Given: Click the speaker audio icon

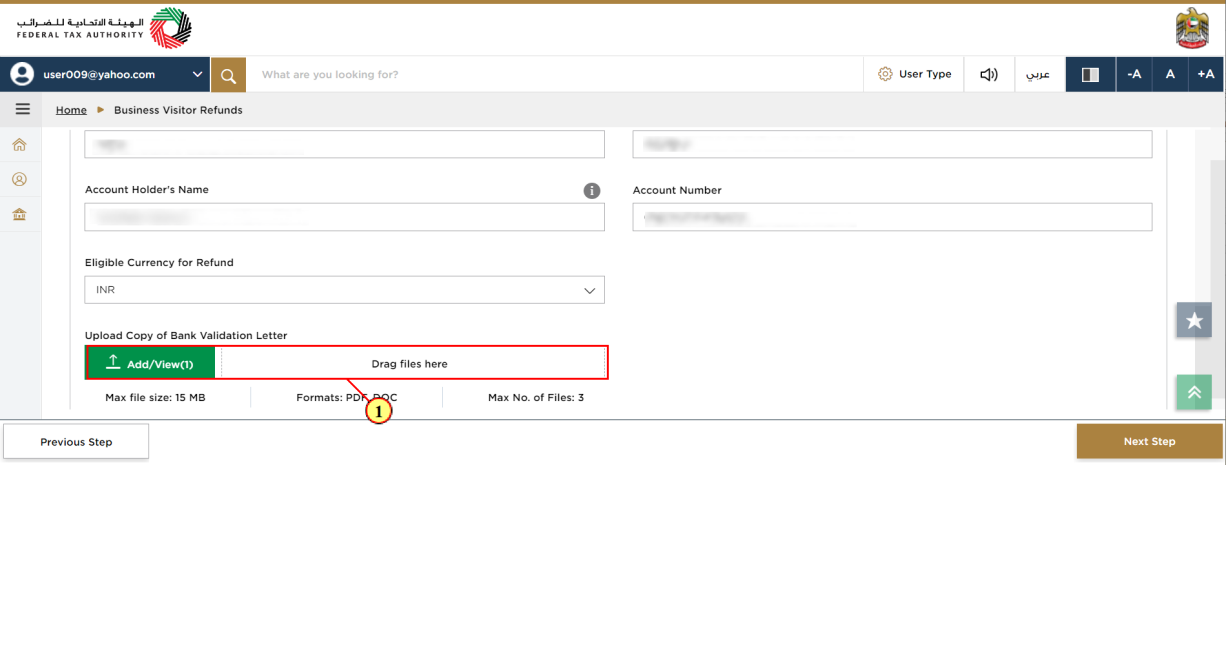Looking at the screenshot, I should (x=989, y=75).
